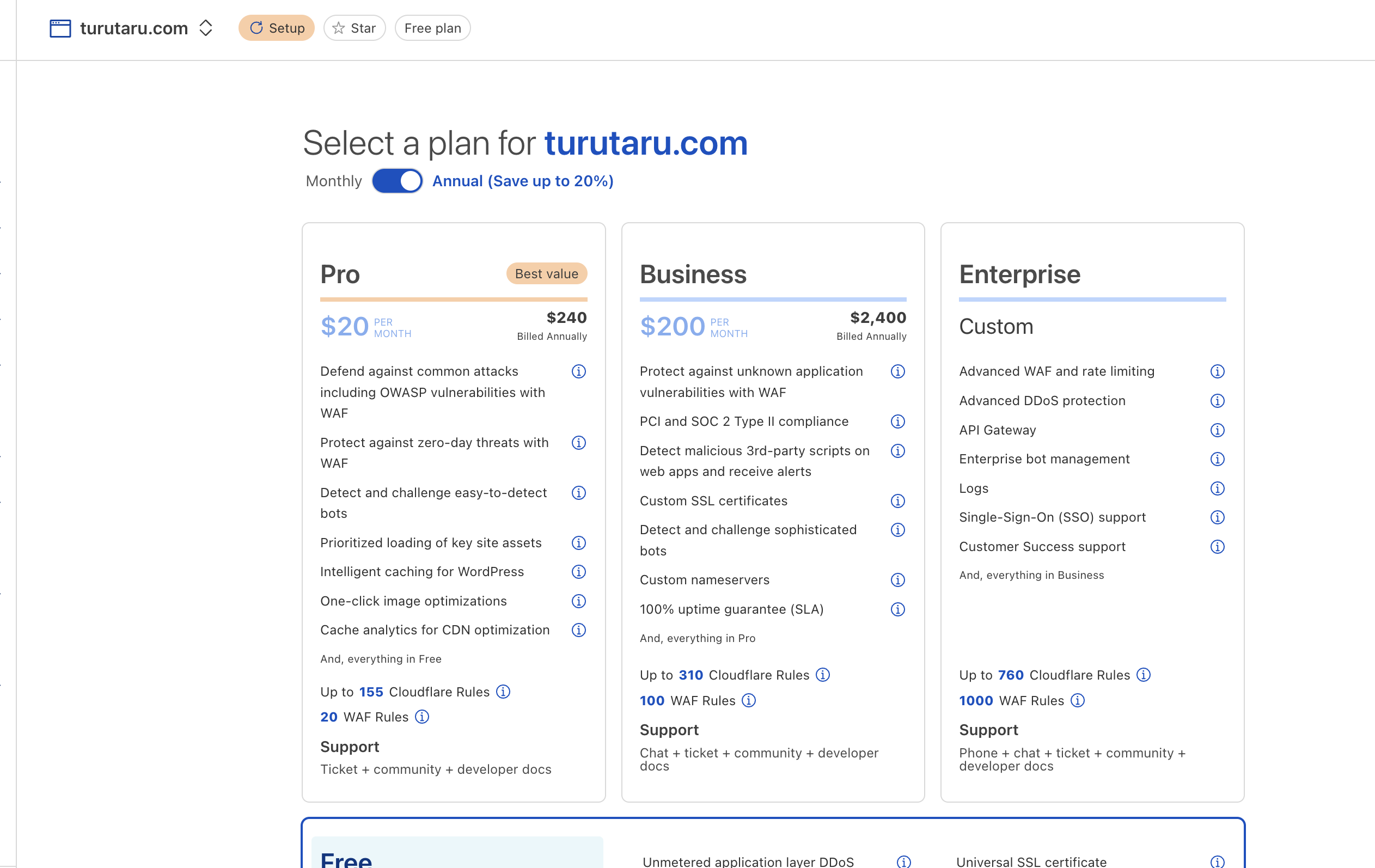Star the turutaru.com site
The height and width of the screenshot is (868, 1375).
click(x=355, y=28)
